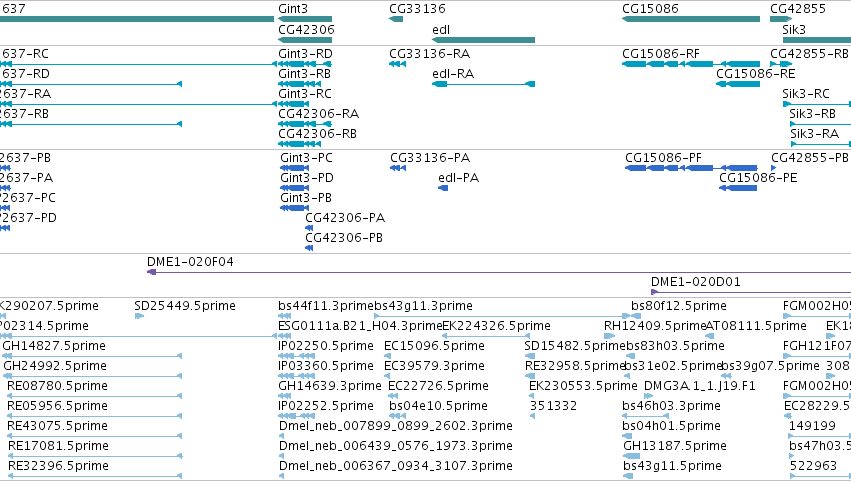Select protein CG42306-PB
The image size is (851, 481).
[344, 238]
